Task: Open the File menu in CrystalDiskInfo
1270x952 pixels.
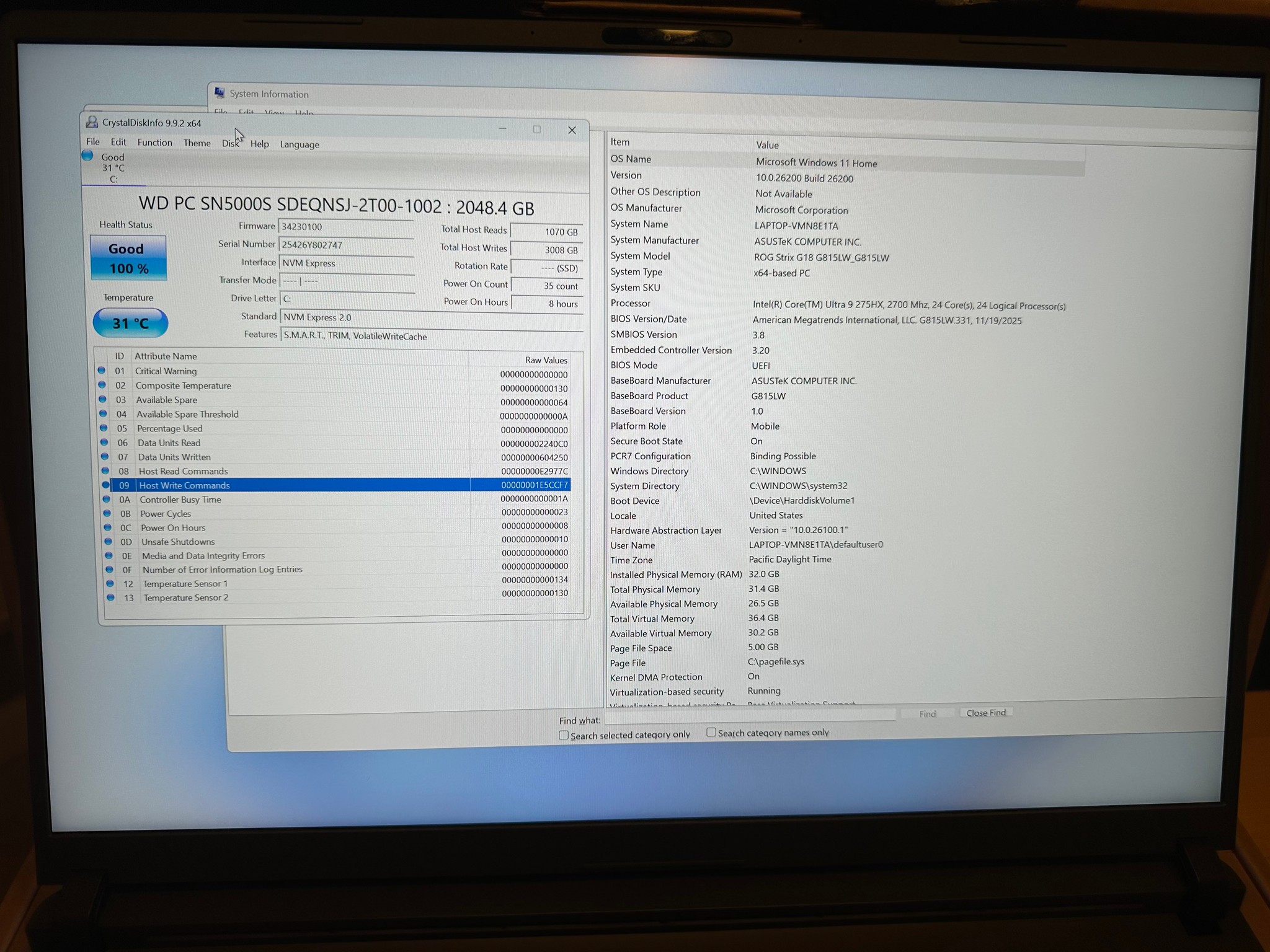Action: (x=93, y=142)
